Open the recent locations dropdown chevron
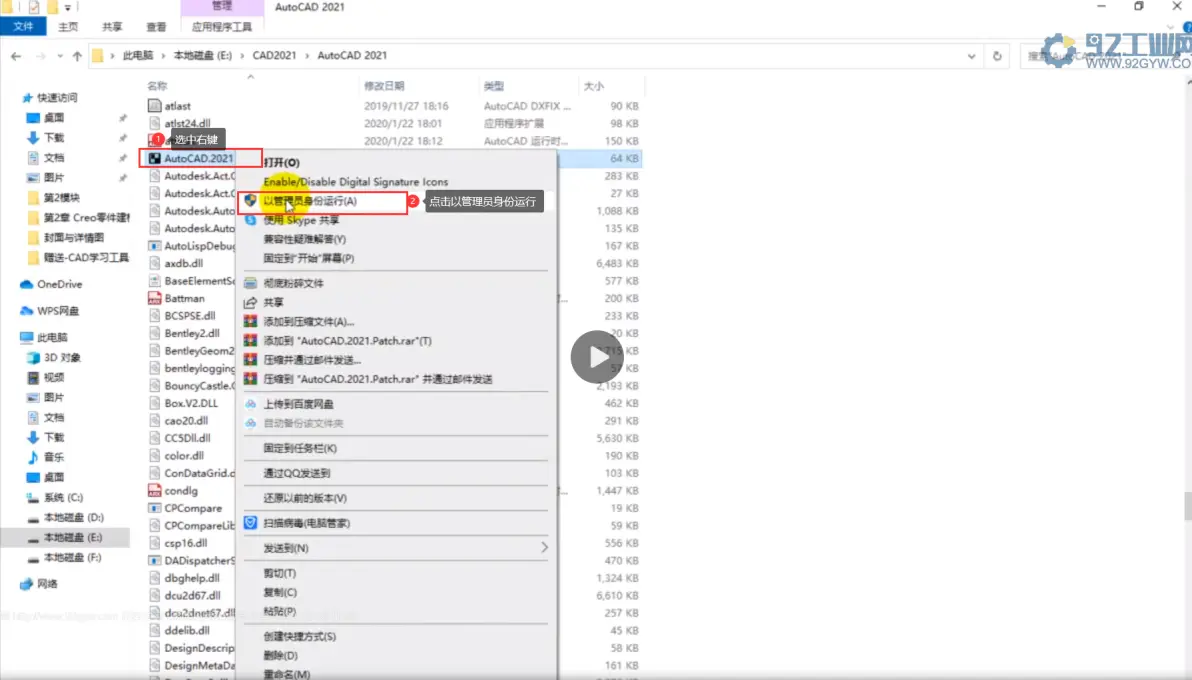Image resolution: width=1192 pixels, height=680 pixels. (x=59, y=56)
